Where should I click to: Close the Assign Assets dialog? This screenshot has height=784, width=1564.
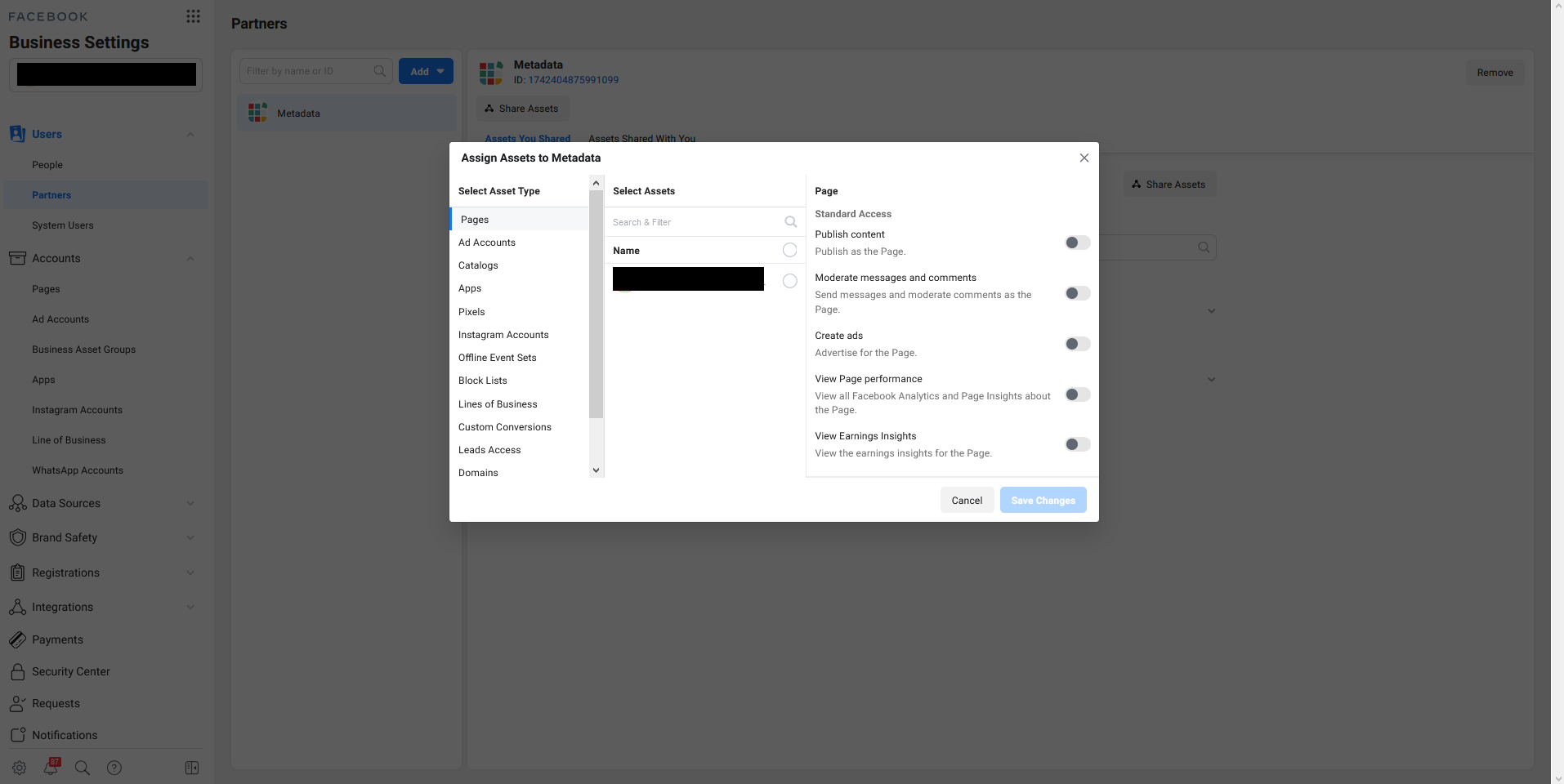(1084, 158)
